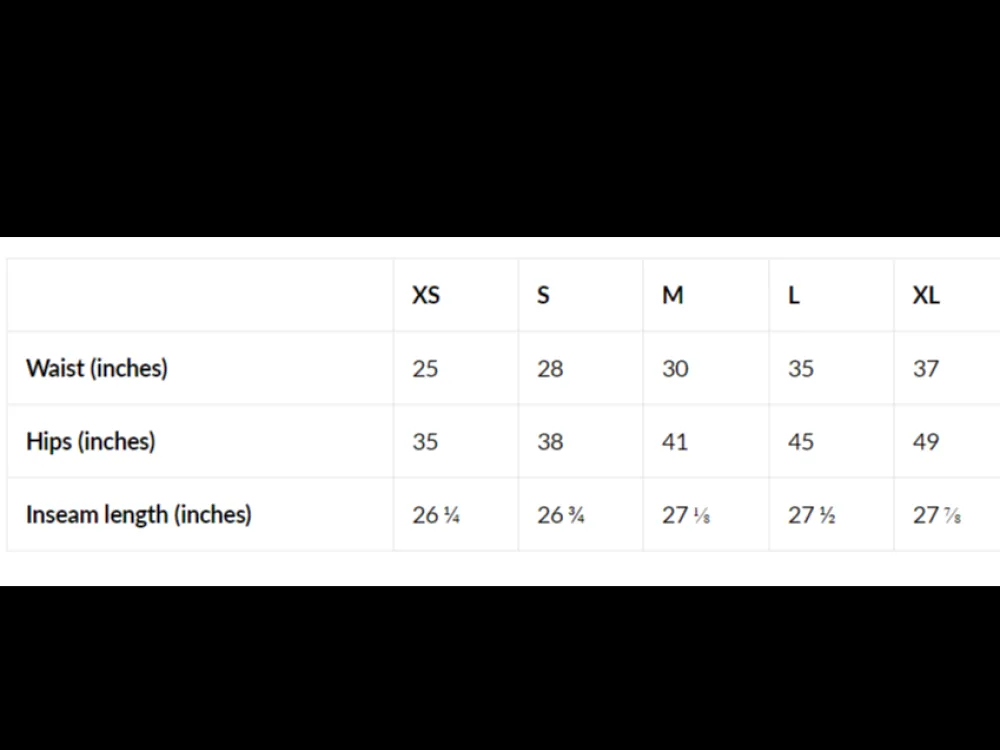Click the Hips (inches) row label
1000x750 pixels.
(91, 441)
